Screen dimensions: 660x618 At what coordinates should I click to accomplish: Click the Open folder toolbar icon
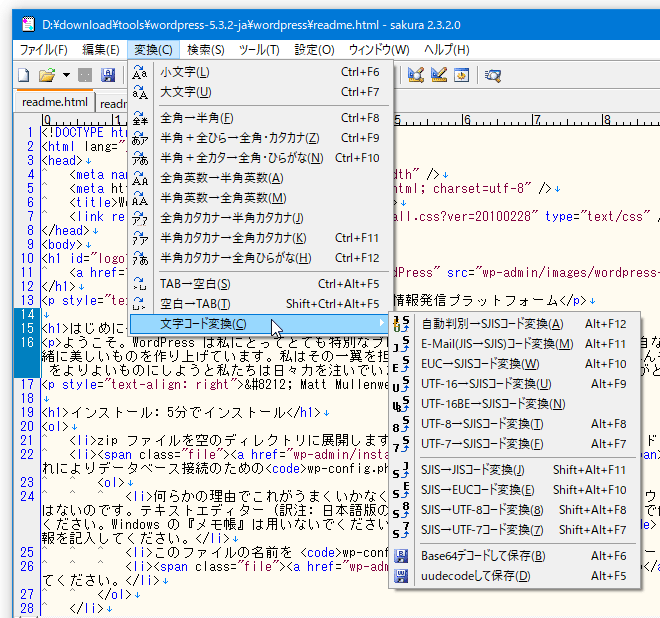click(x=47, y=75)
